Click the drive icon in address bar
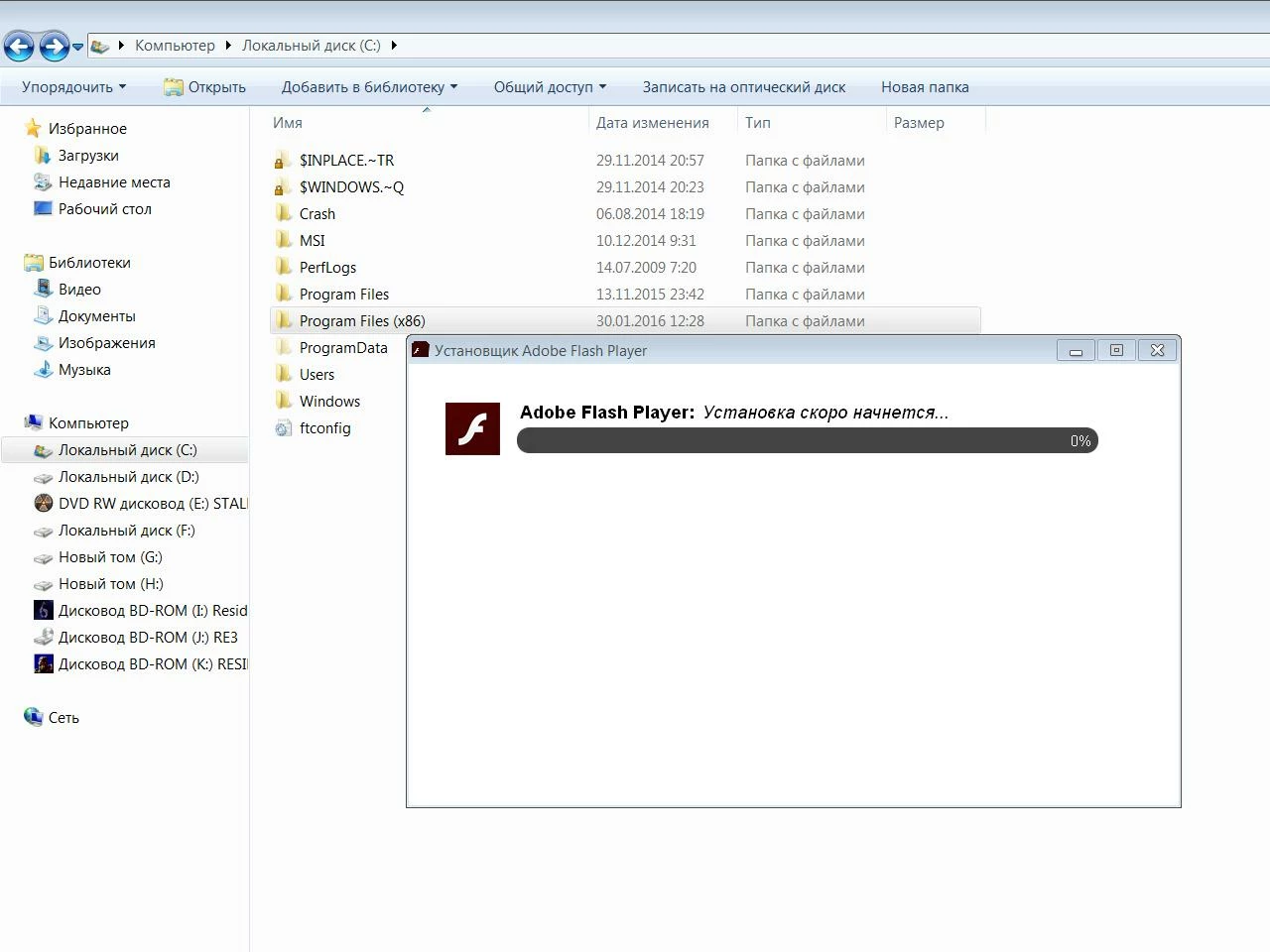The width and height of the screenshot is (1270, 952). coord(99,46)
